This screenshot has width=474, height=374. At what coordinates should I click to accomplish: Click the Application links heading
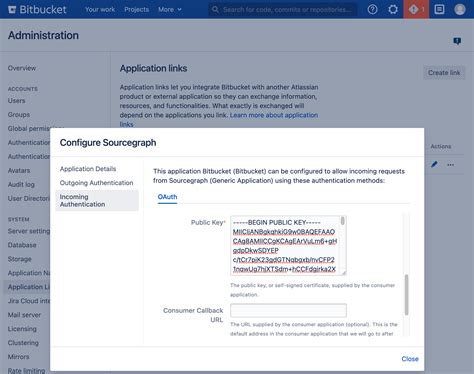[x=153, y=68]
